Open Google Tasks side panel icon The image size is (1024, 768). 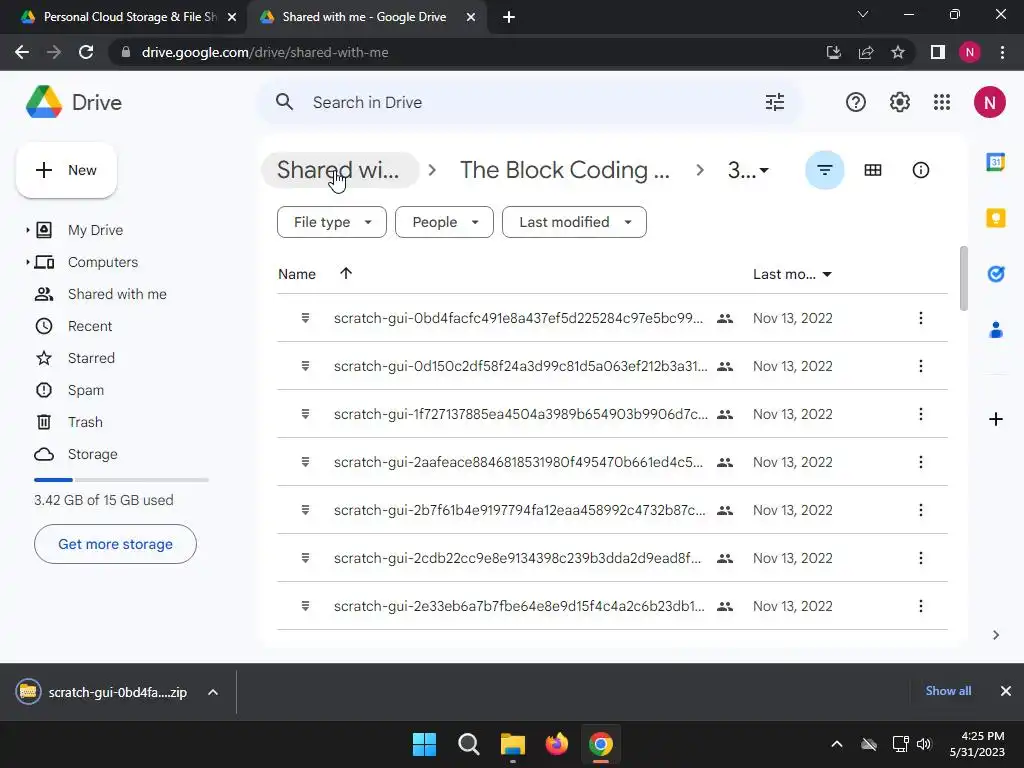pos(995,274)
